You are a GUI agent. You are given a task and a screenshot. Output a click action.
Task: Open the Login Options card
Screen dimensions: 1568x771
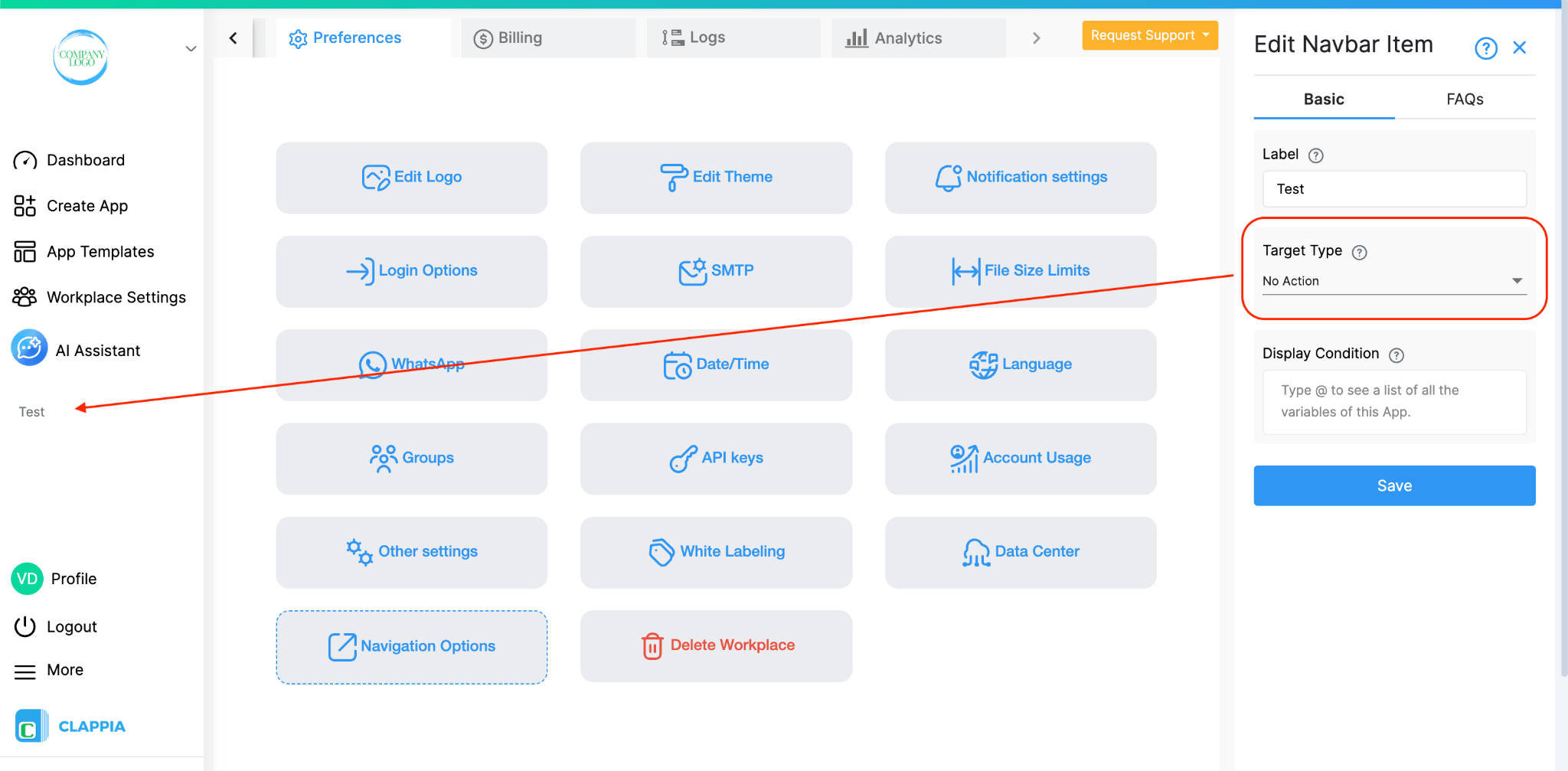(412, 271)
